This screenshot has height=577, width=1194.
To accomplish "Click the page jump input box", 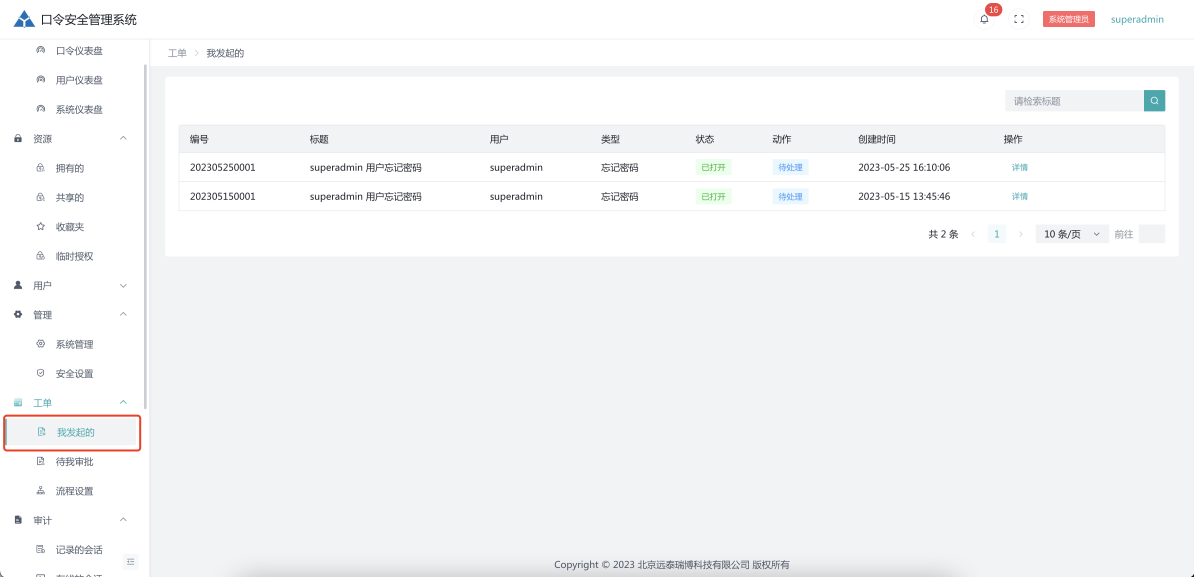I will click(1151, 234).
